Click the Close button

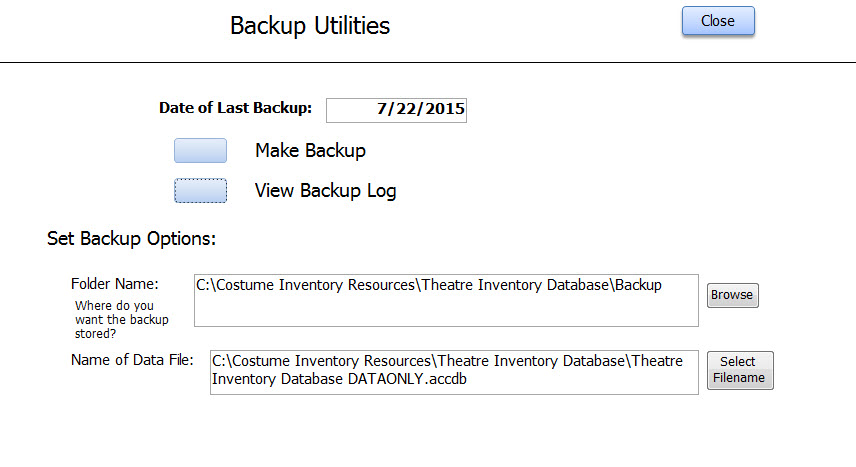pos(718,21)
